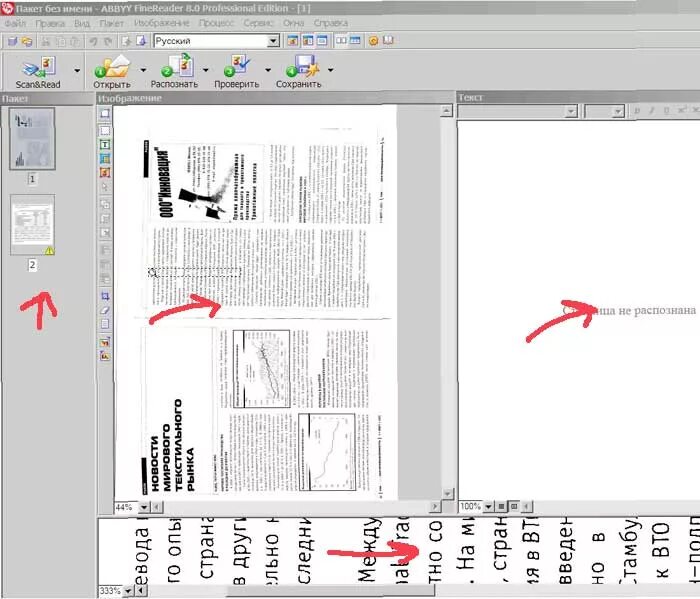Image resolution: width=700 pixels, height=599 pixels.
Task: Click the Открыть (Open) button
Action: point(112,71)
